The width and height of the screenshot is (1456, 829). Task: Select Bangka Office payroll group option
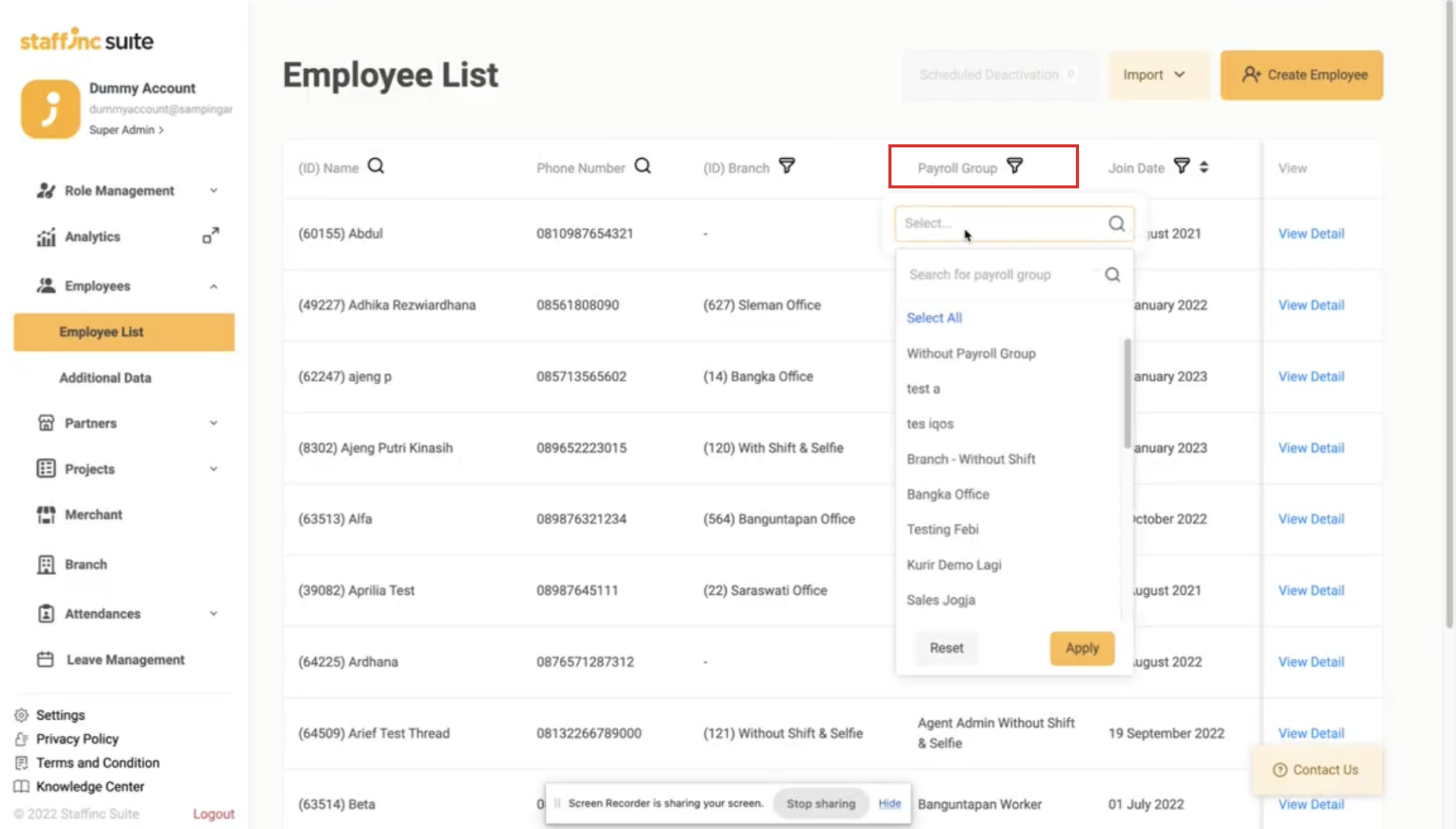coord(948,494)
